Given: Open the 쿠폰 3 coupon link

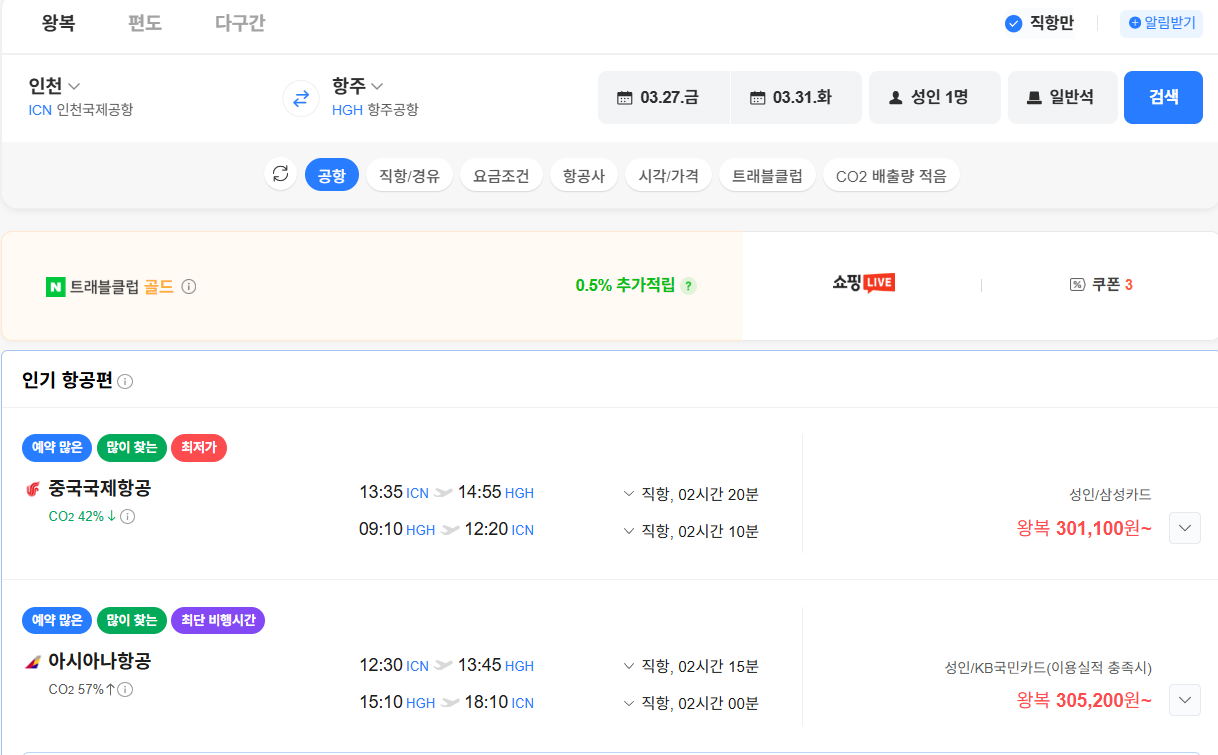Looking at the screenshot, I should pos(1101,285).
